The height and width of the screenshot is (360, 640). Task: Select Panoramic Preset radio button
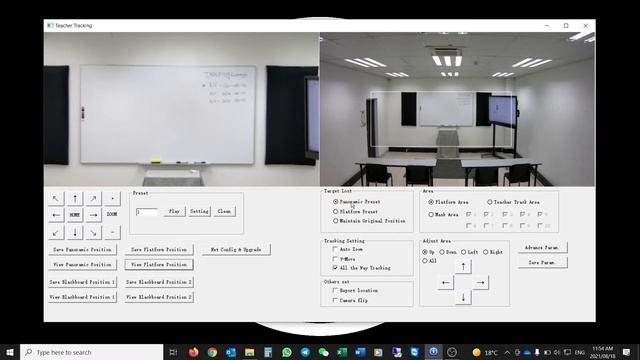point(336,202)
